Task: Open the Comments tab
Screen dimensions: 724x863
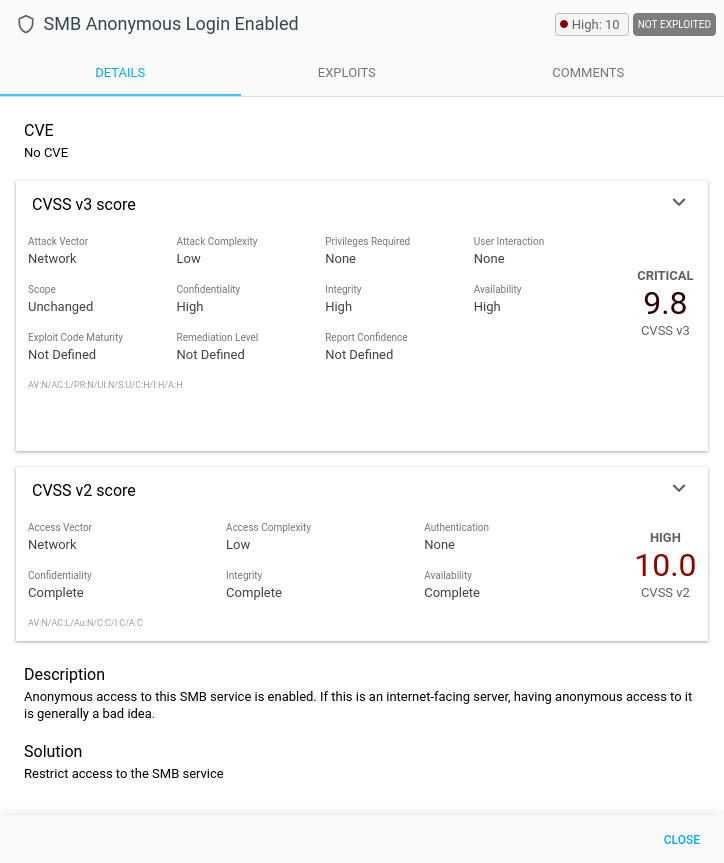Action: click(588, 73)
